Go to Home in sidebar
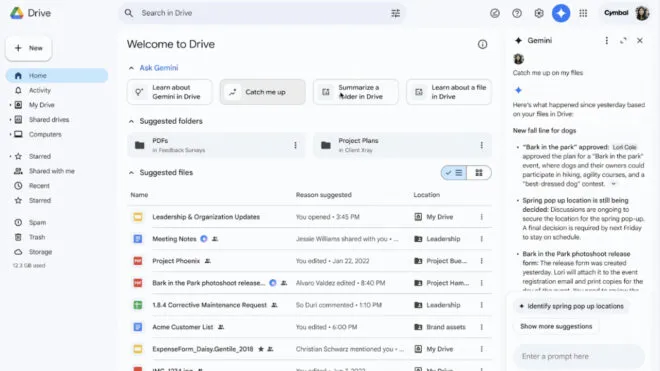Screen dimensions: 660x371 click(57, 75)
